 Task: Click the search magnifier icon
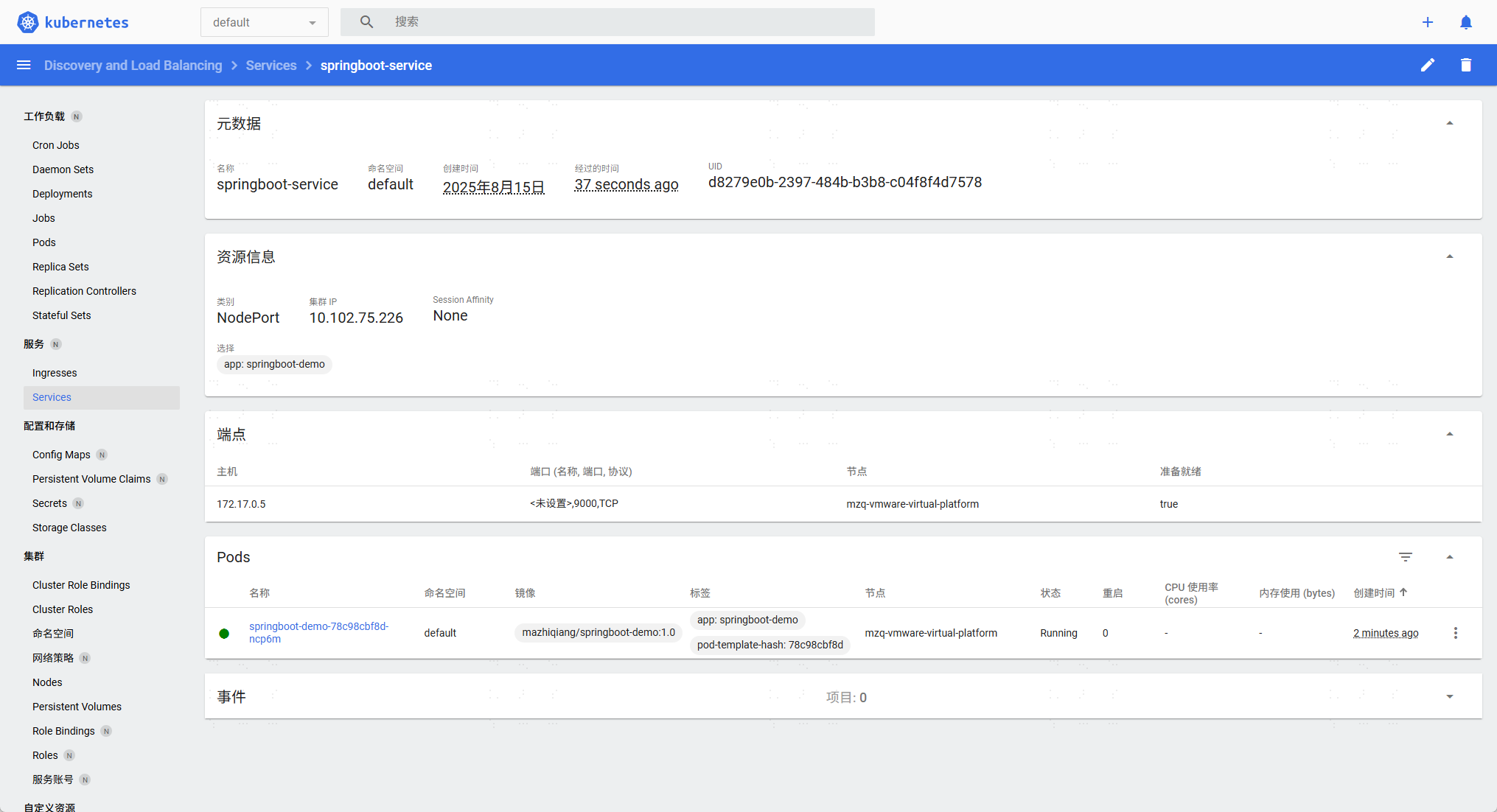pos(366,22)
